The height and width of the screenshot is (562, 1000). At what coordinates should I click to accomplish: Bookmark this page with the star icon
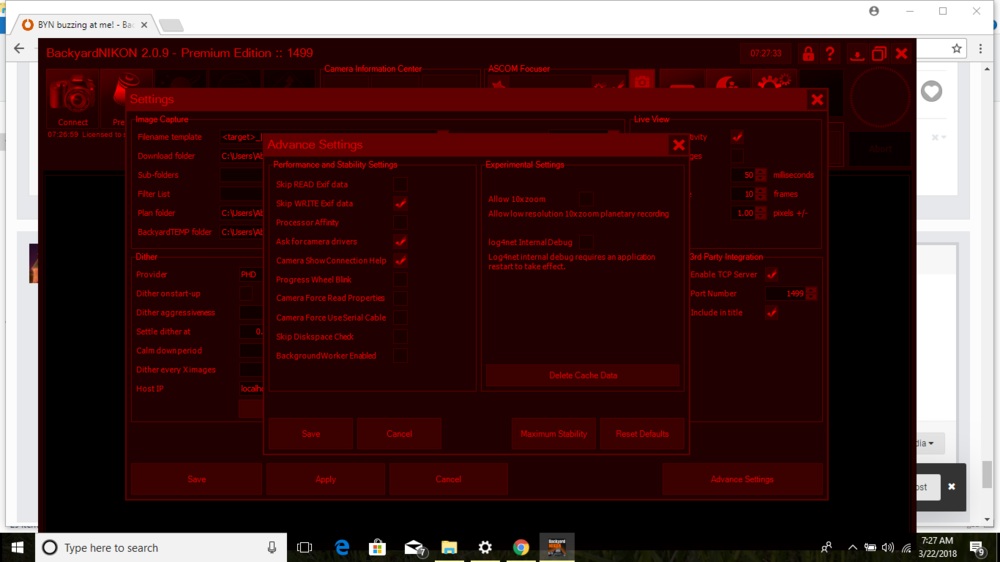coord(957,48)
